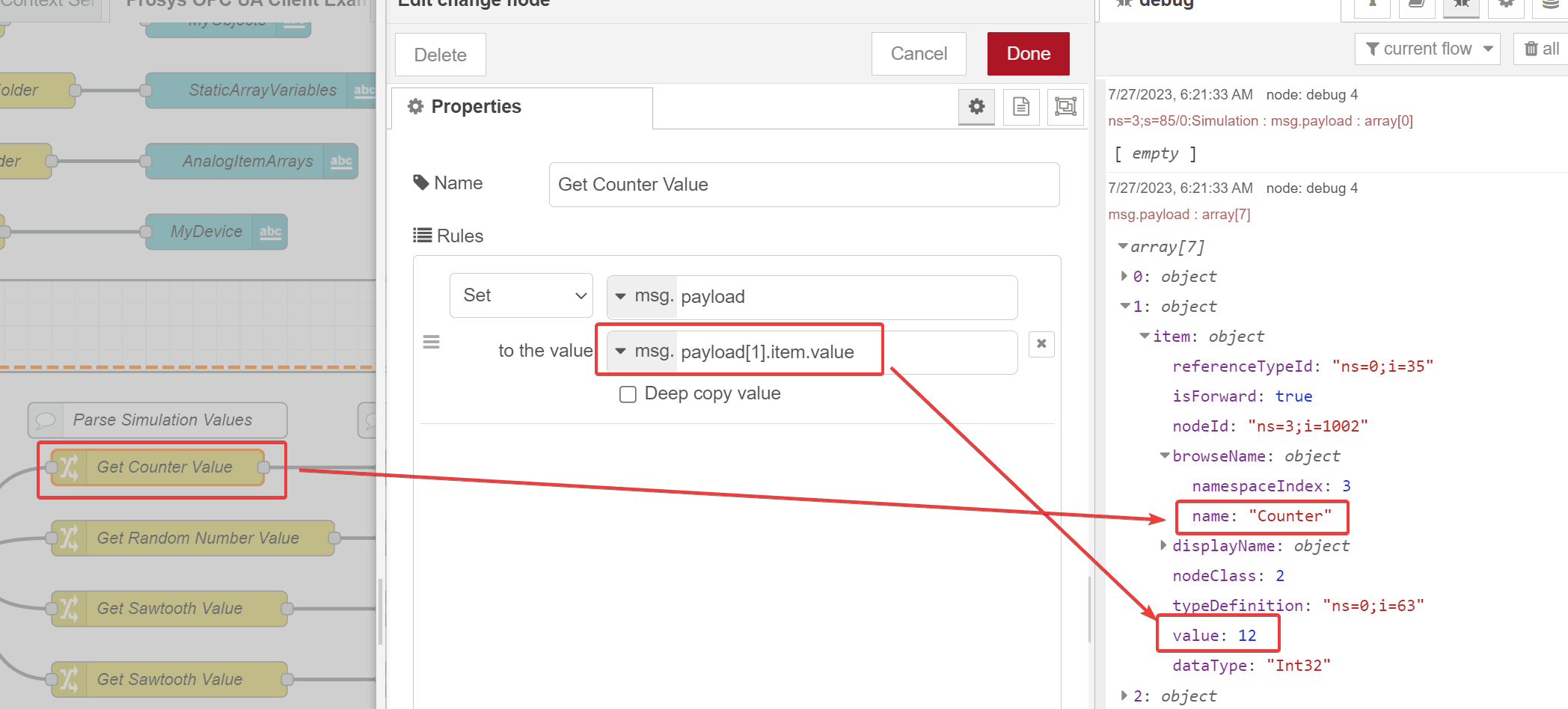
Task: Click the MyDevice debug node abc icon
Action: coord(271,232)
